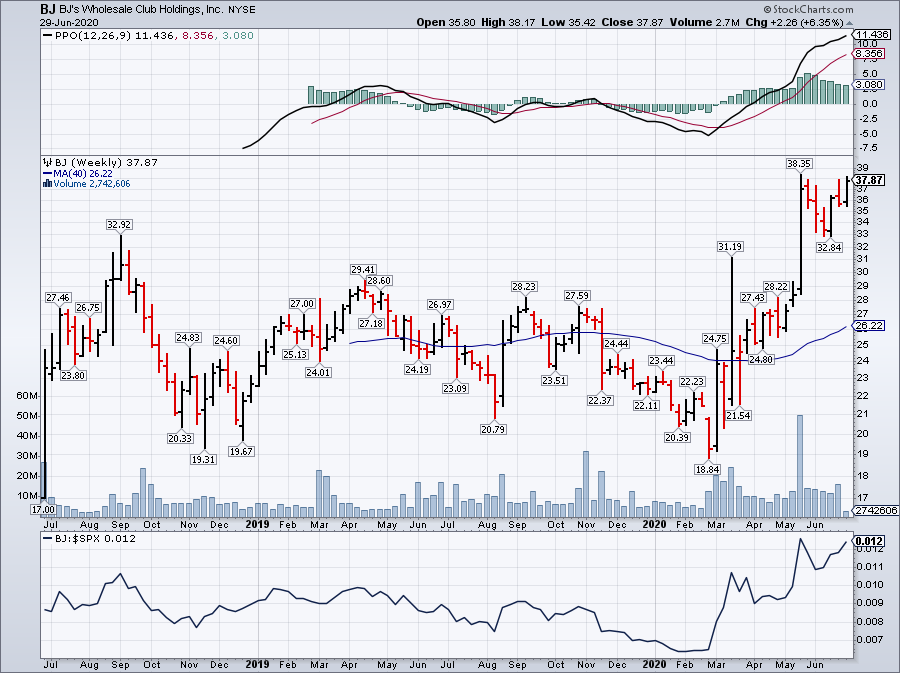Click the 29.41 high price marker
Viewport: 900px width, 673px height.
363,270
